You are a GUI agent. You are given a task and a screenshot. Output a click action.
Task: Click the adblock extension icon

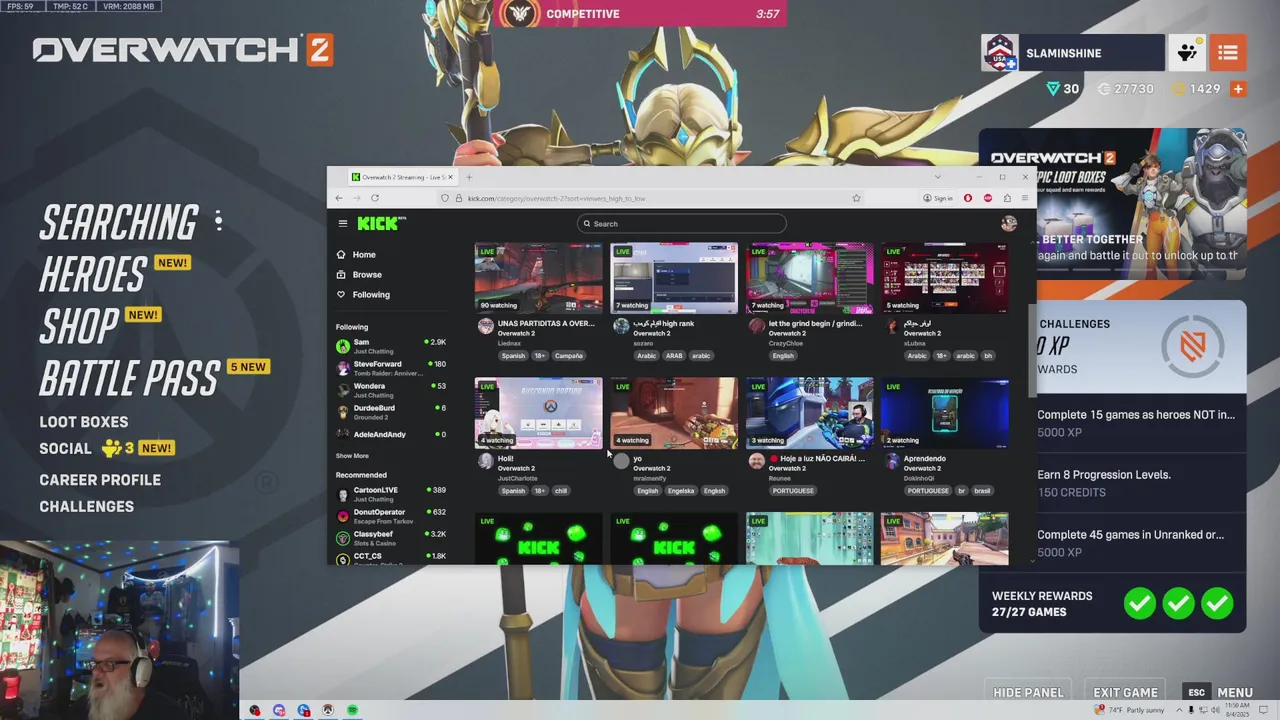(988, 198)
